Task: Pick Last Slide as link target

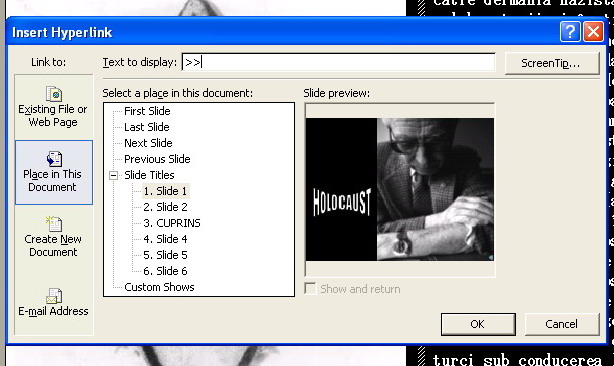Action: coord(147,127)
